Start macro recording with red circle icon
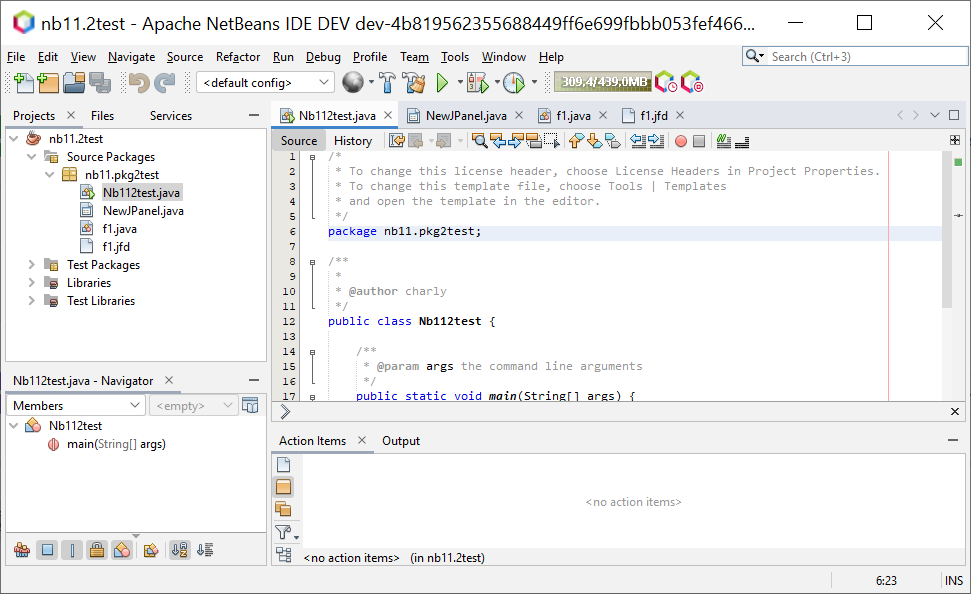Viewport: 971px width, 594px height. click(x=681, y=141)
